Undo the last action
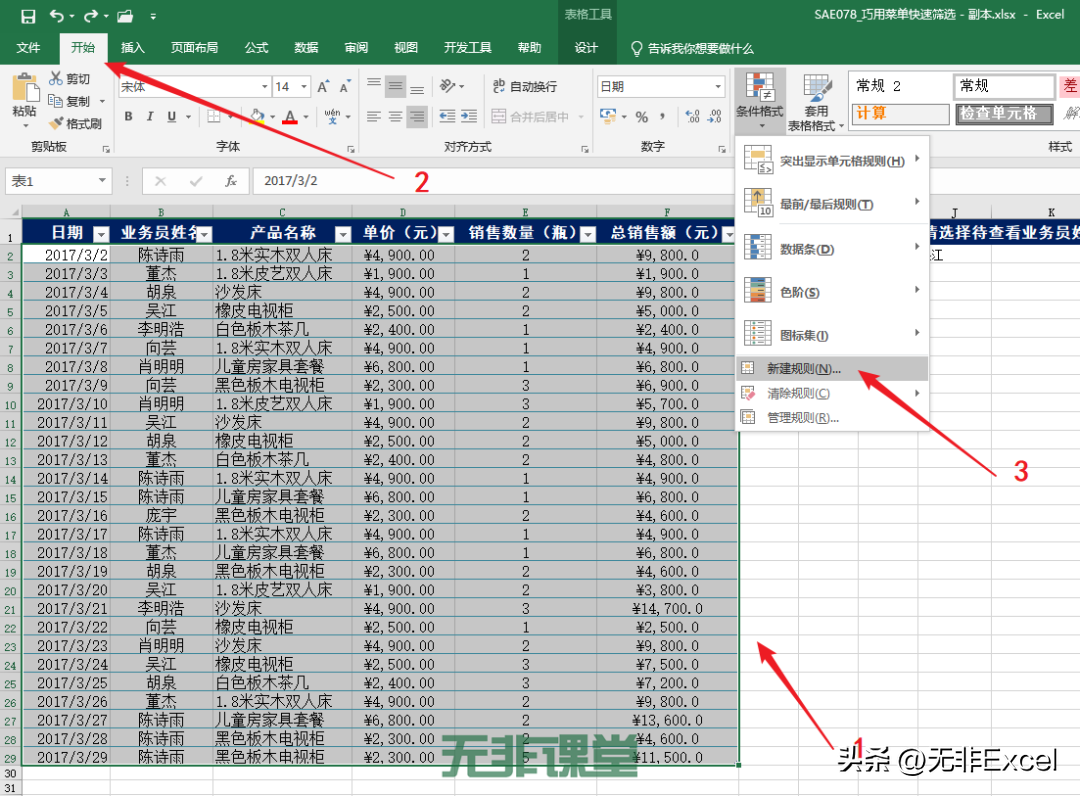Viewport: 1080px width, 796px height. tap(58, 16)
